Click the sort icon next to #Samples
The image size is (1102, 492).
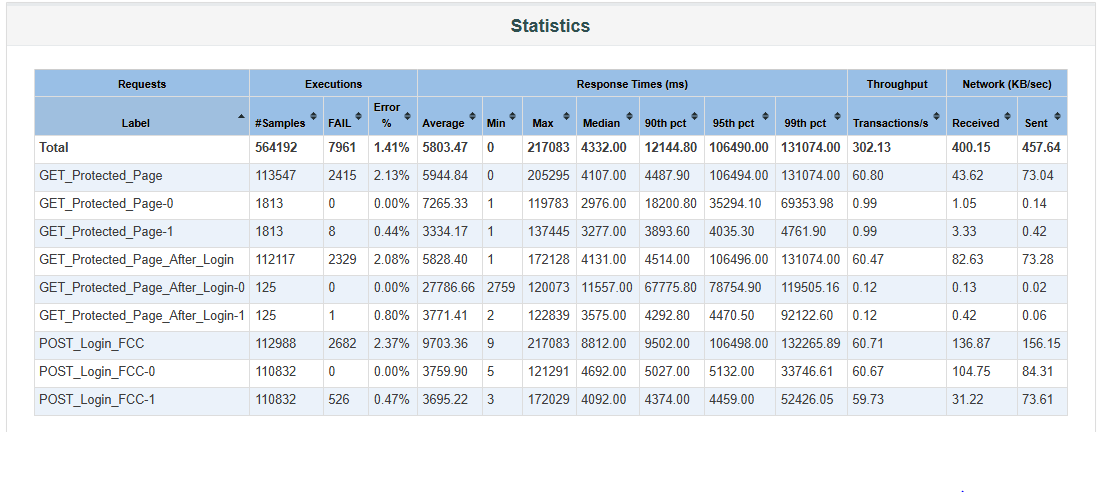pyautogui.click(x=315, y=116)
